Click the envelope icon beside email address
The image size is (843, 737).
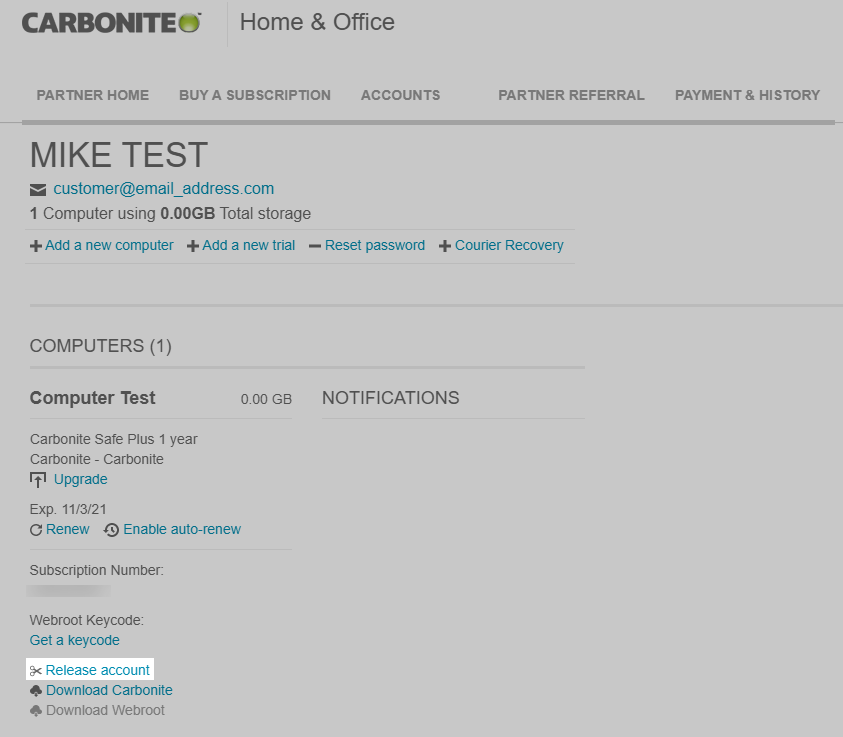point(38,189)
